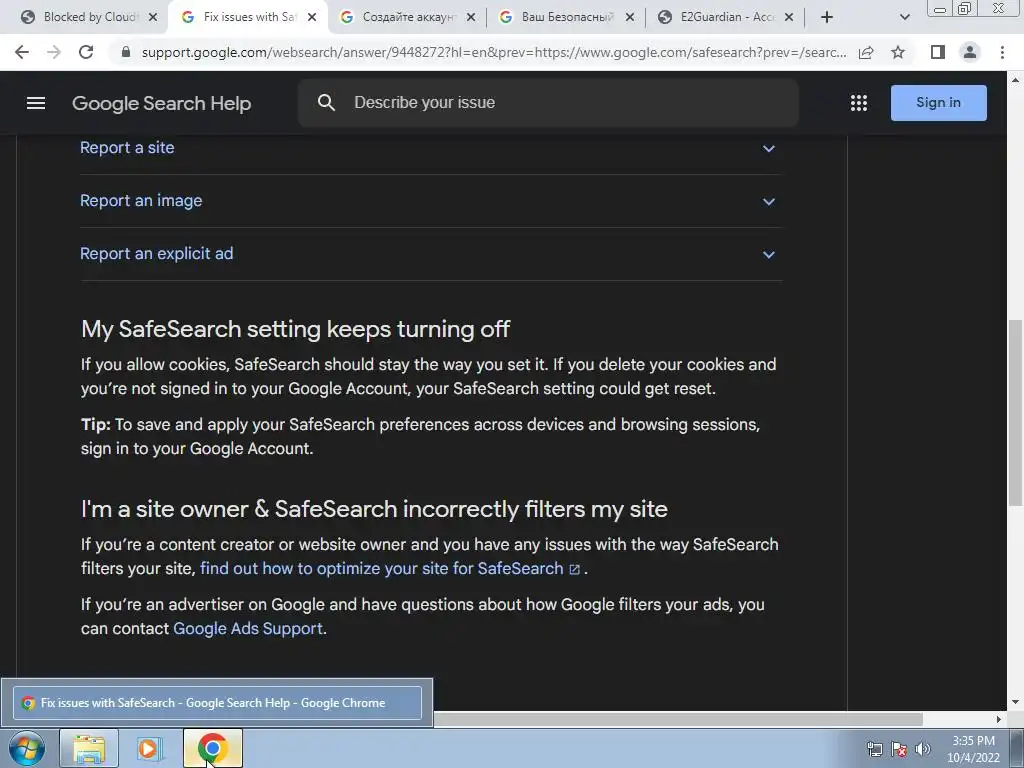Click the Tip: paragraph text
Viewport: 1024px width, 768px height.
point(421,436)
